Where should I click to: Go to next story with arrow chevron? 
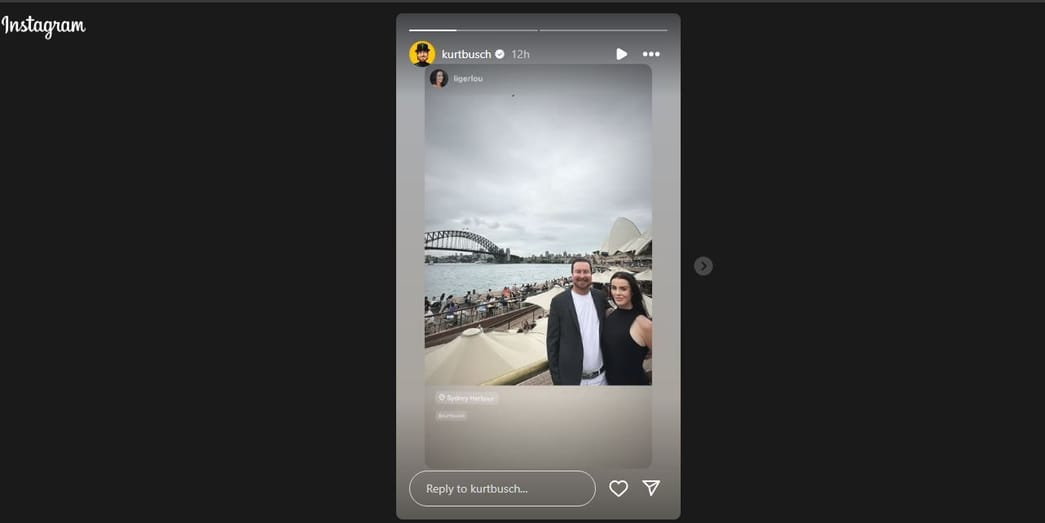[x=703, y=266]
